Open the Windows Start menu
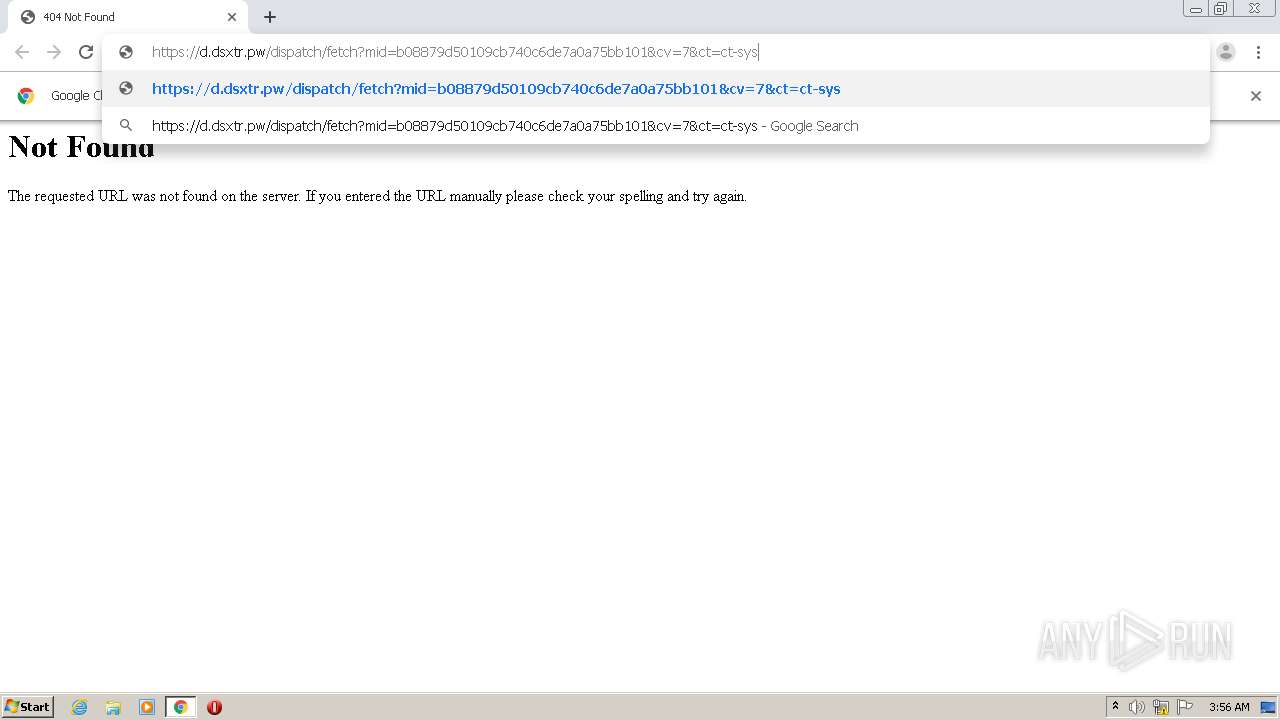This screenshot has width=1280, height=720. [27, 707]
